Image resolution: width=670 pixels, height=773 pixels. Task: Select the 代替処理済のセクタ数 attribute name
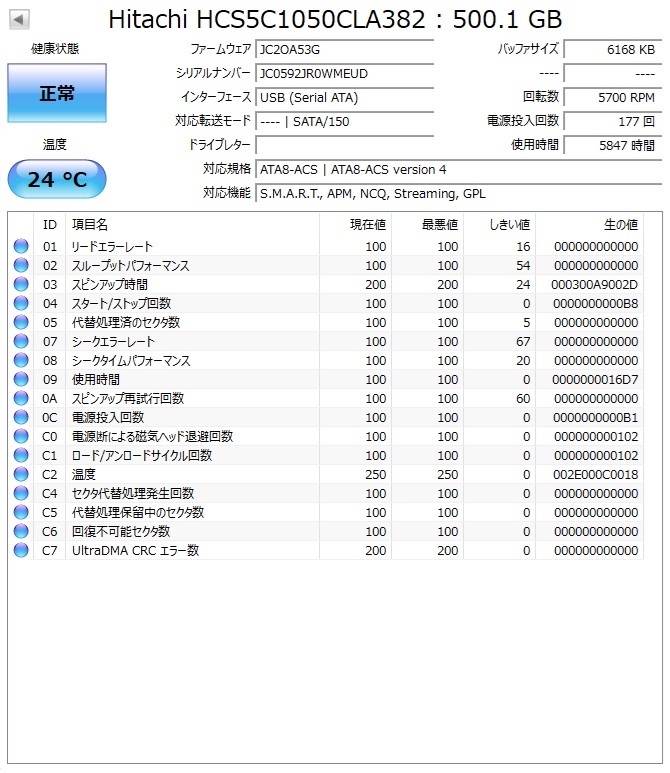[x=126, y=322]
